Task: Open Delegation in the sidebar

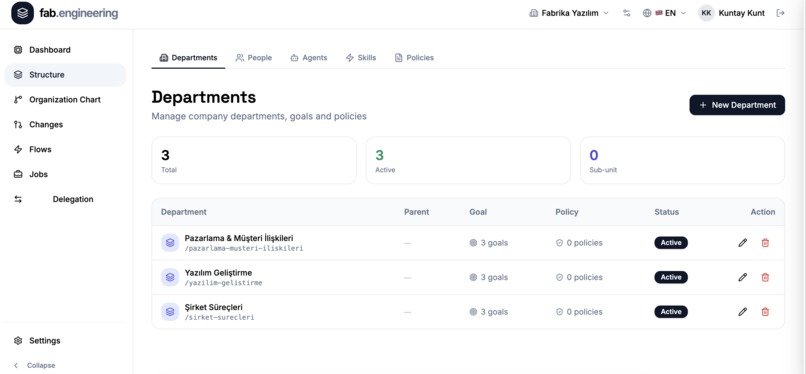Action: pos(65,199)
